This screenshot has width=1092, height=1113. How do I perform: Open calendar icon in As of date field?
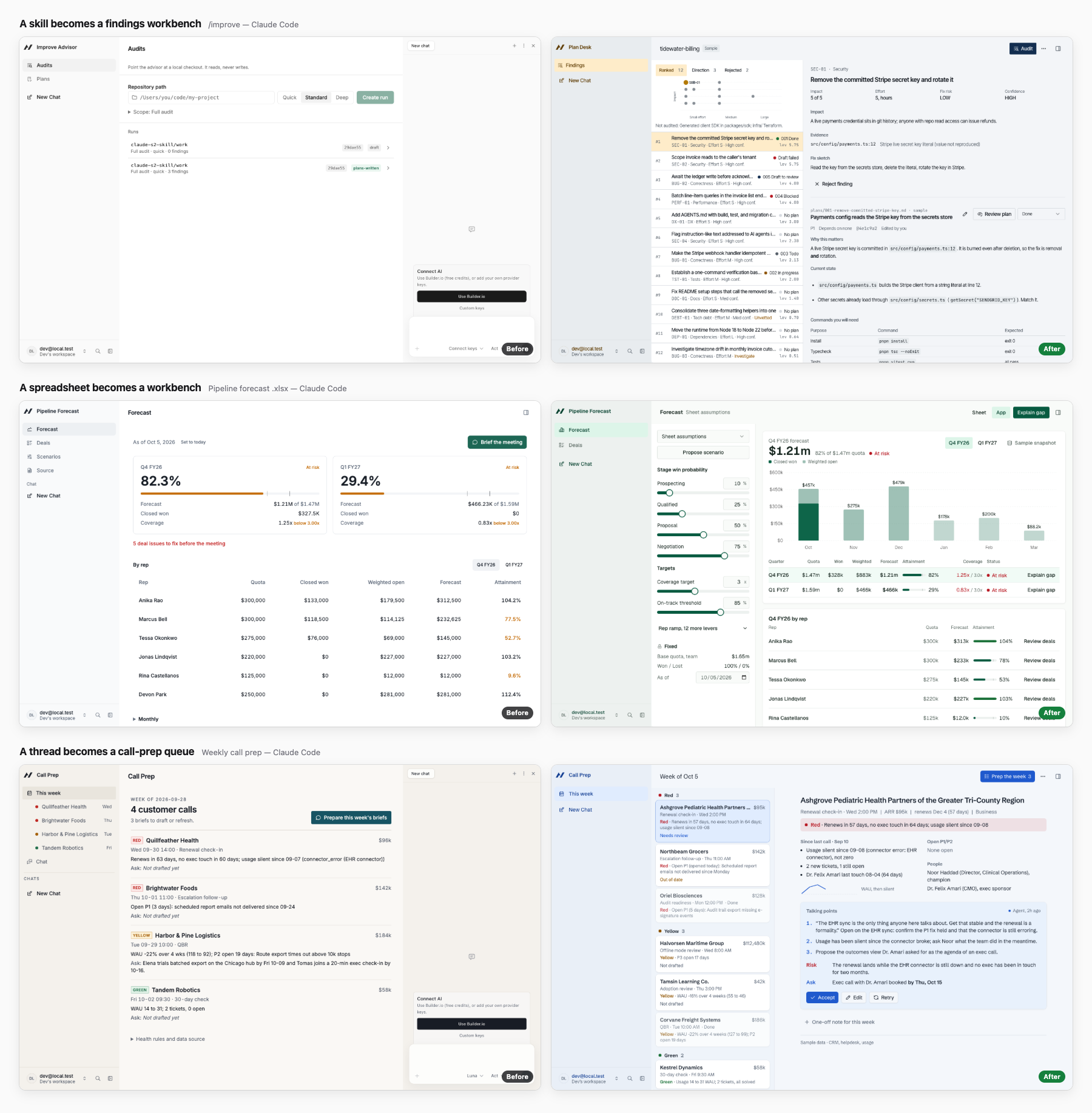[744, 678]
